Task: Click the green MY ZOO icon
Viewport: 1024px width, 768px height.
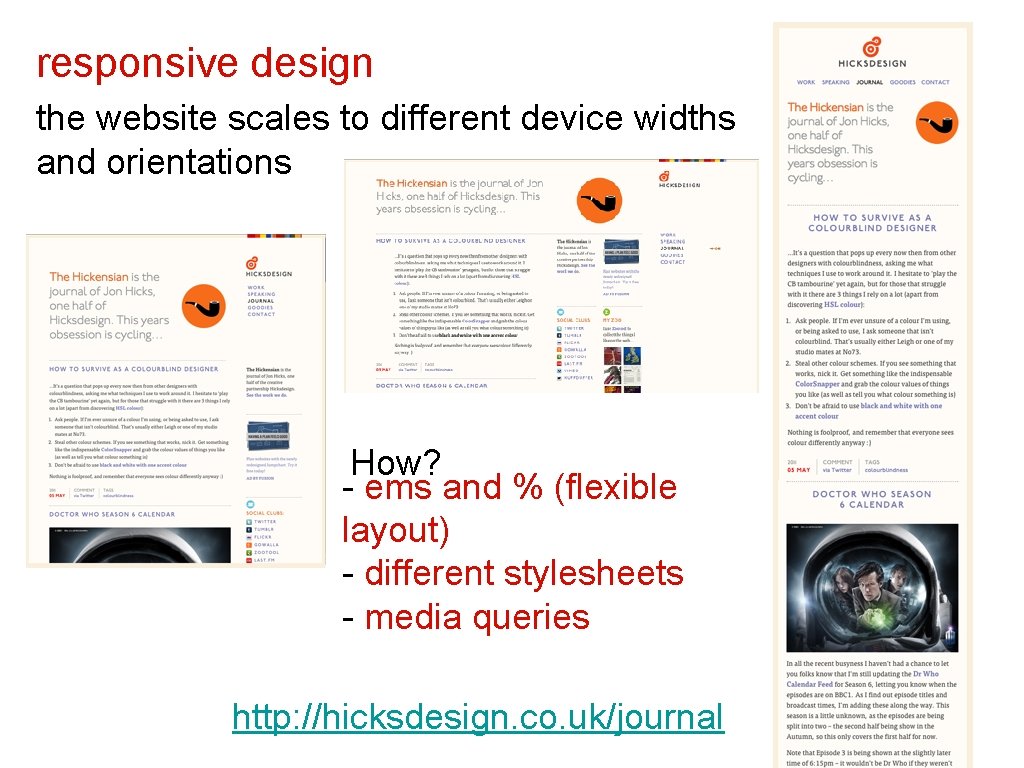Action: pos(607,312)
